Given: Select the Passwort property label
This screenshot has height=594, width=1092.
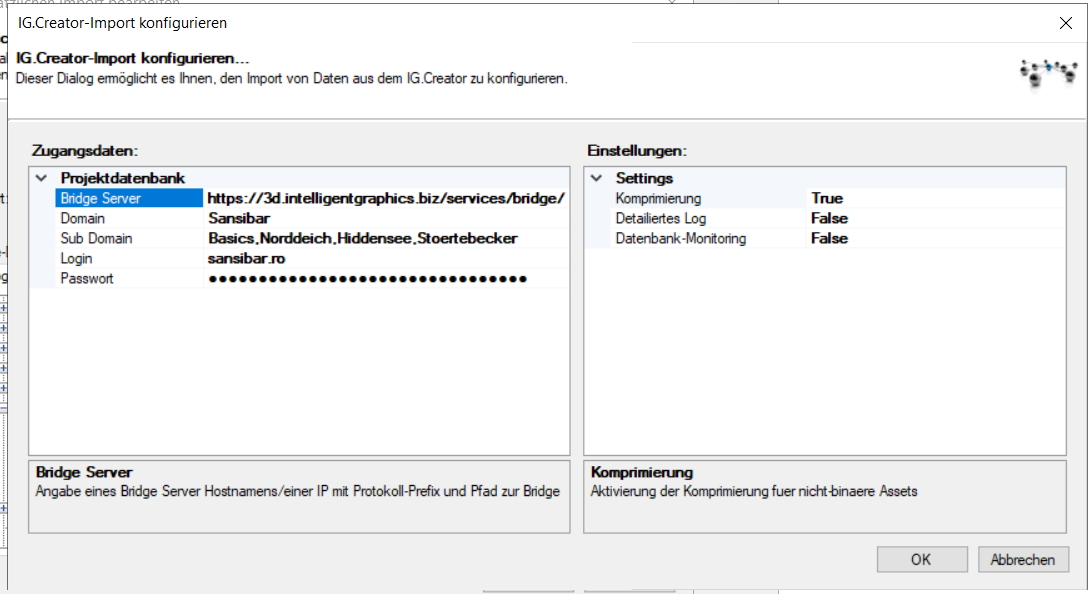Looking at the screenshot, I should tap(87, 278).
